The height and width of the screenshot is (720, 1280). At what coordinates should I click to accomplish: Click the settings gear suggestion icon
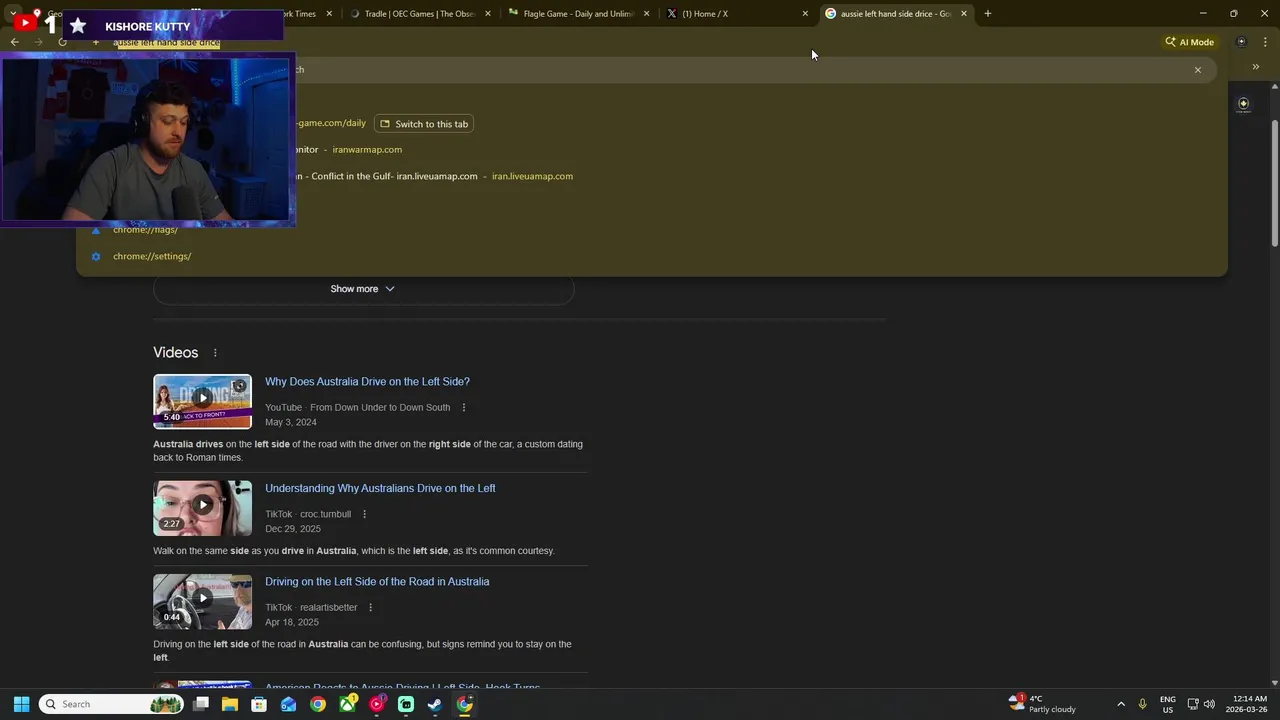point(96,256)
